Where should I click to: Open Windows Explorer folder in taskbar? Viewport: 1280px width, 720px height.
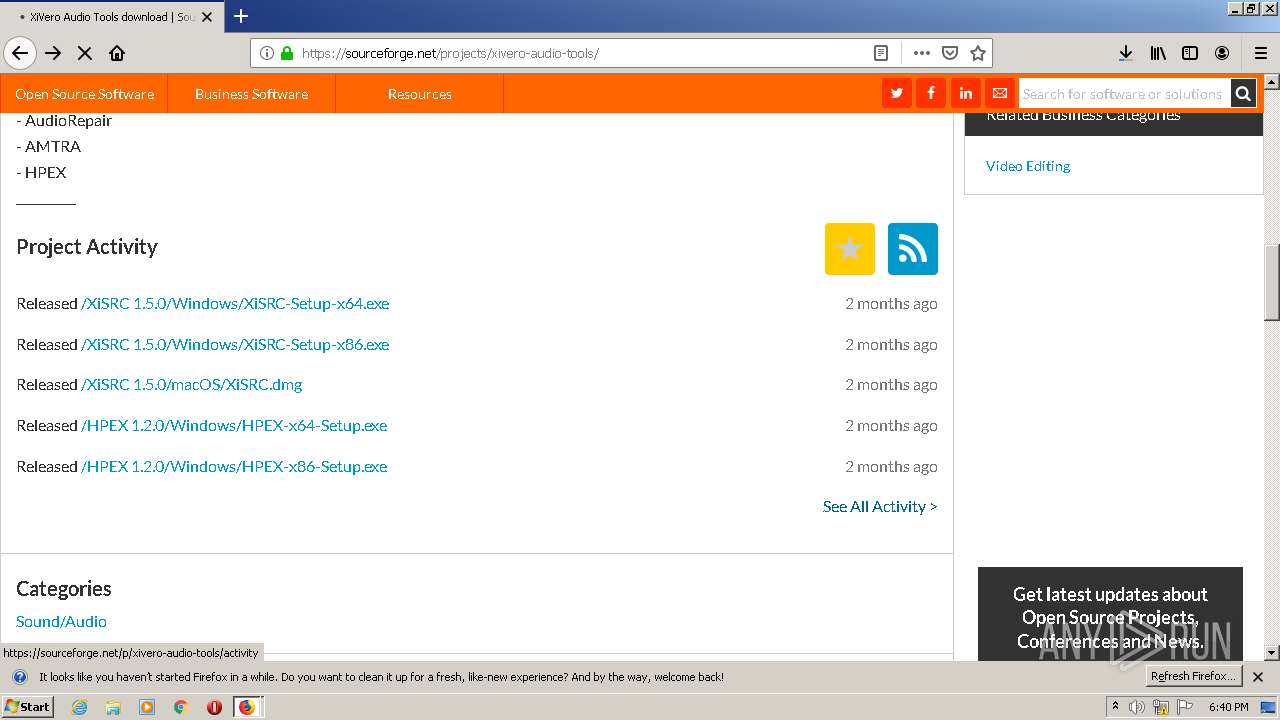113,707
